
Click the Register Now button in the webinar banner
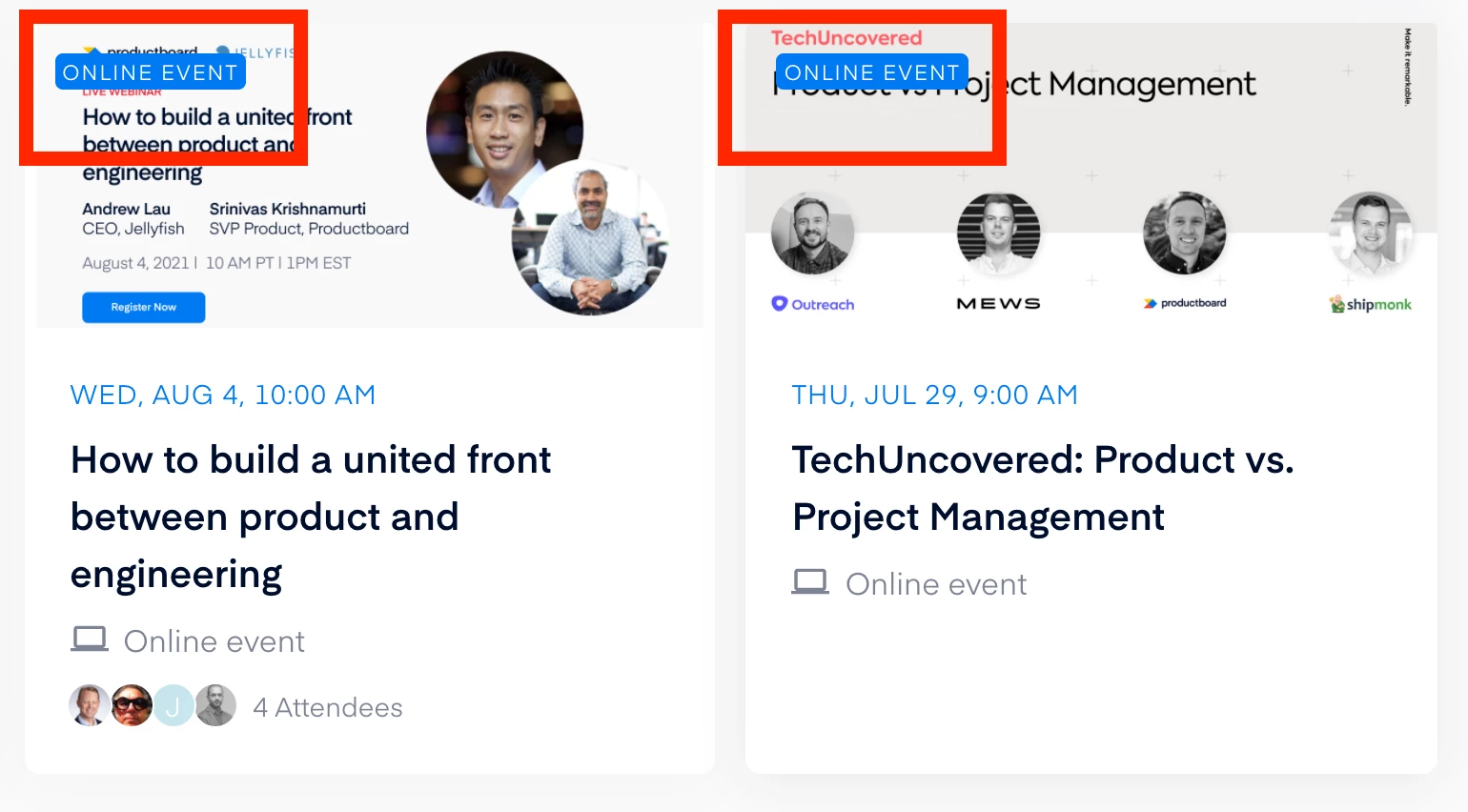coord(144,307)
